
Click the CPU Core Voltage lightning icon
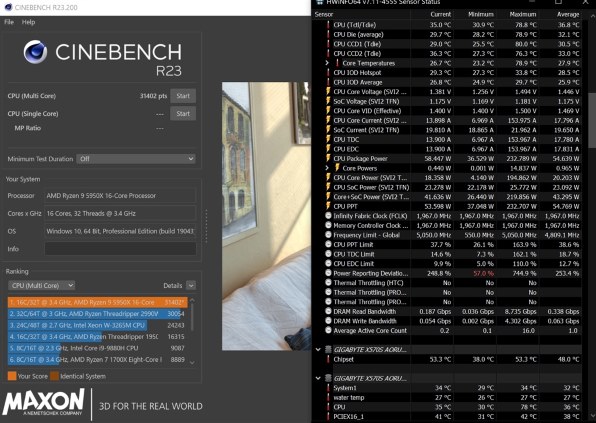[328, 92]
